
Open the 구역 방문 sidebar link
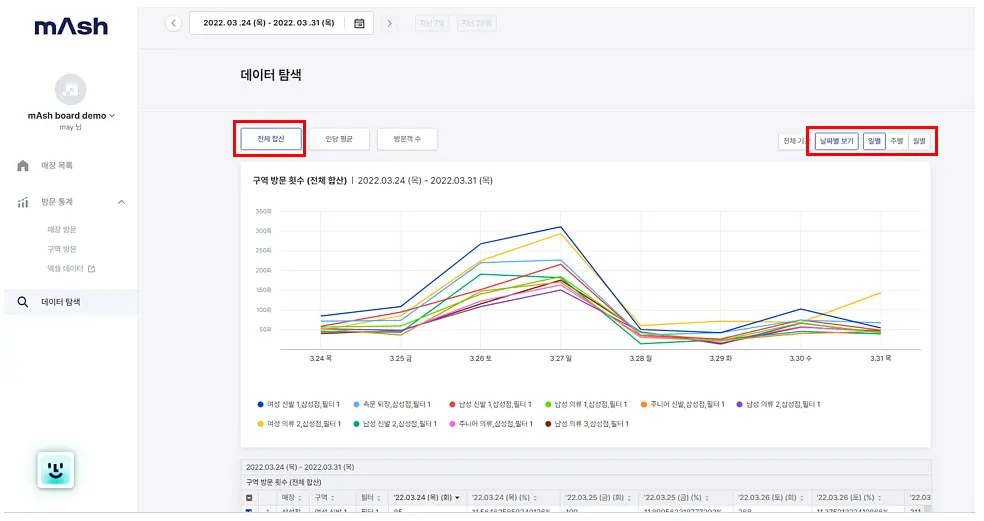pos(62,249)
